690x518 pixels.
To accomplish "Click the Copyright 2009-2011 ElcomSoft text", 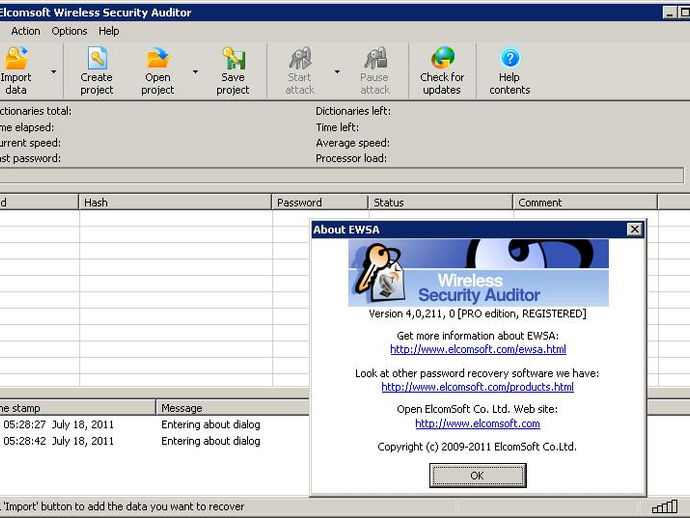I will pos(477,447).
